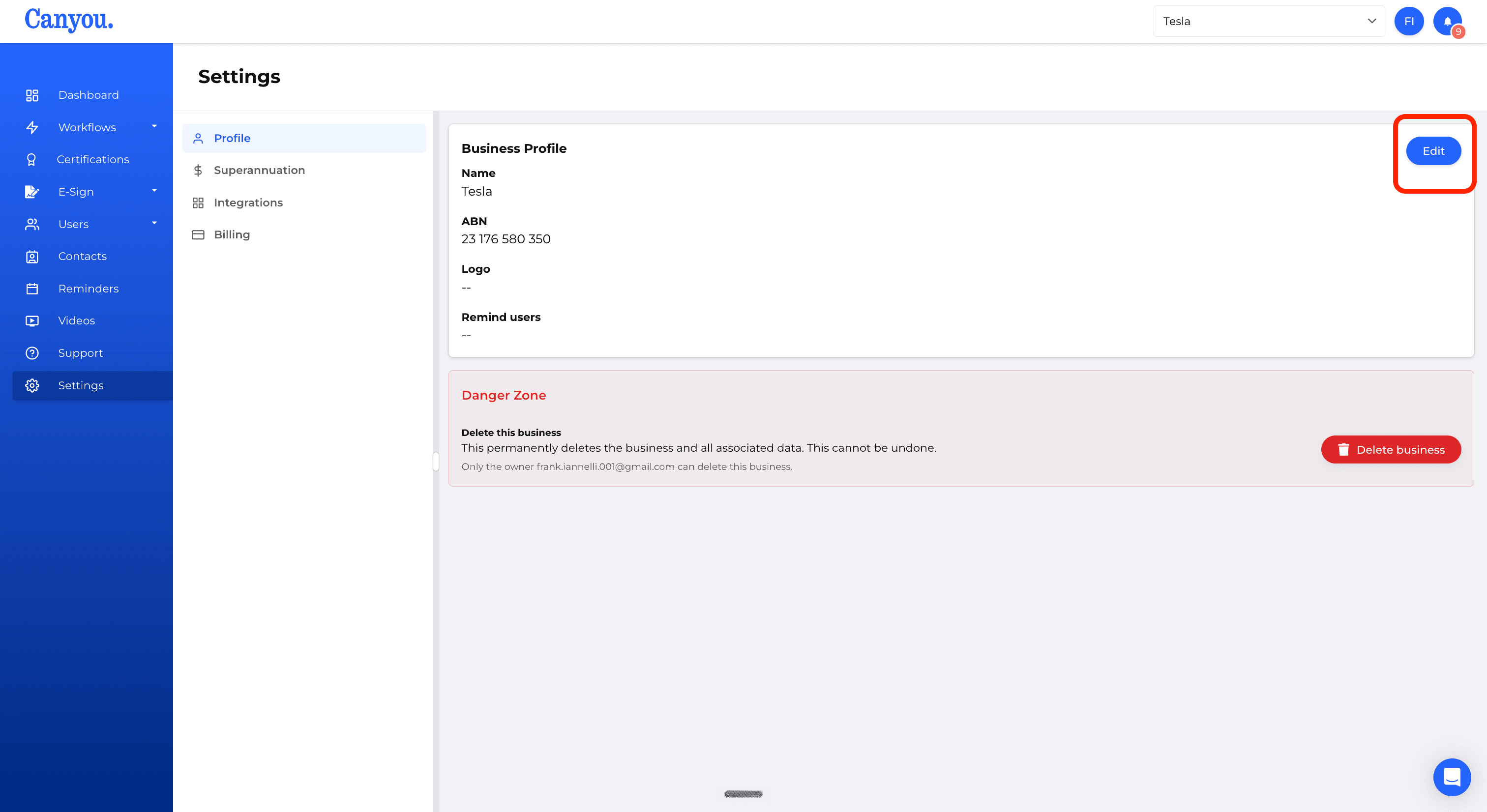
Task: Click the E-Sign pen icon
Action: [32, 192]
